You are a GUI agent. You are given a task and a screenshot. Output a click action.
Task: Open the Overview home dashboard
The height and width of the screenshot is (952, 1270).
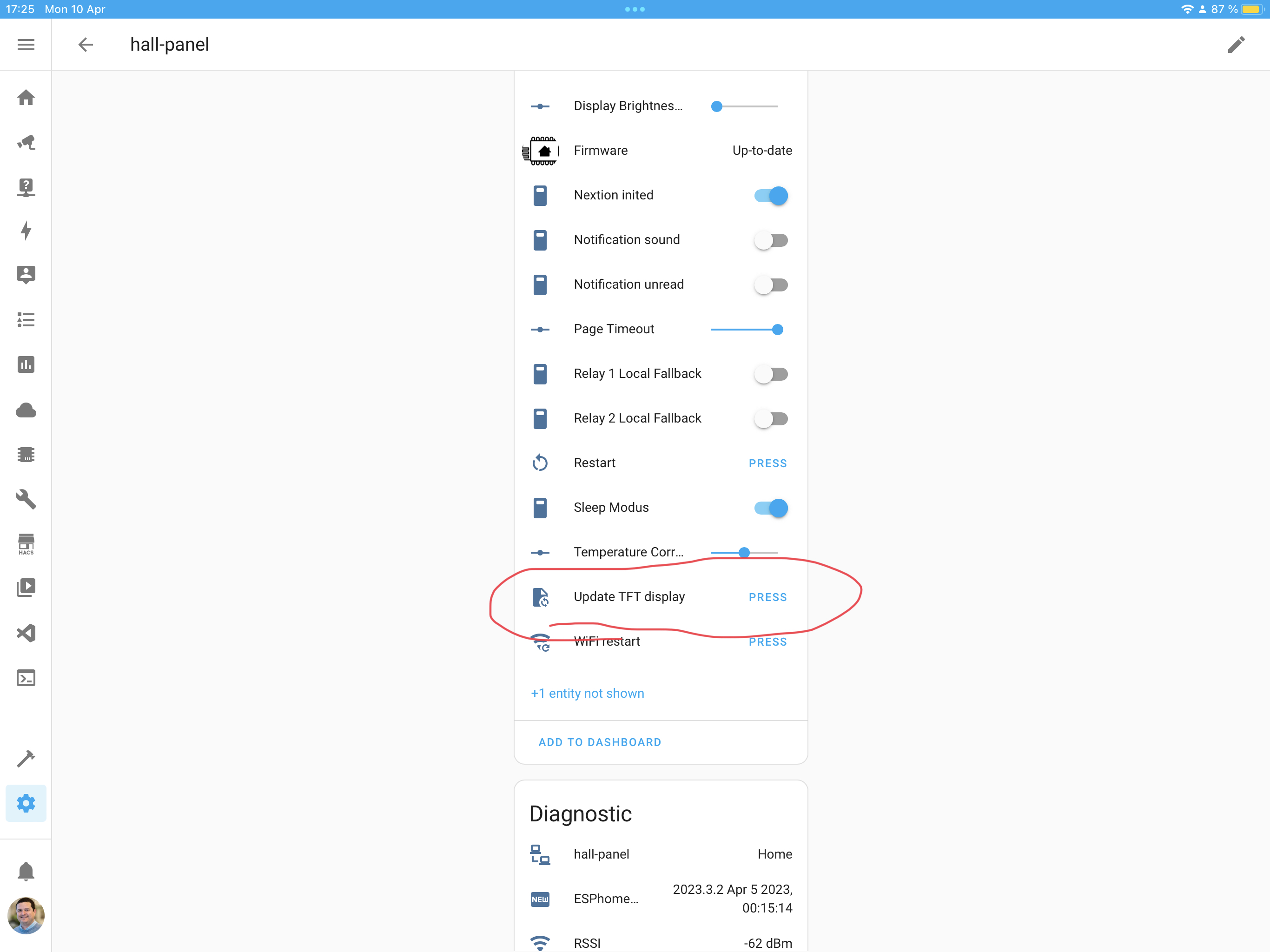[26, 98]
